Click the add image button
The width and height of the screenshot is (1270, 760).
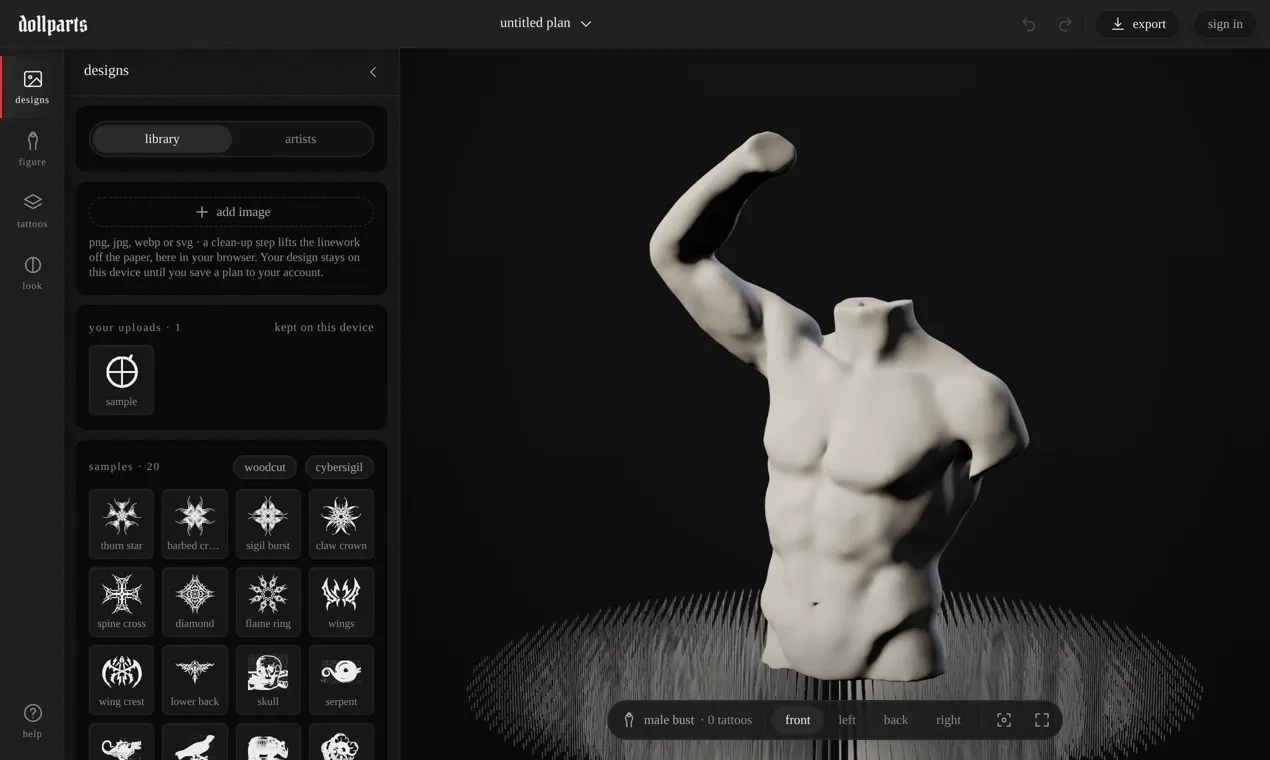click(x=232, y=212)
